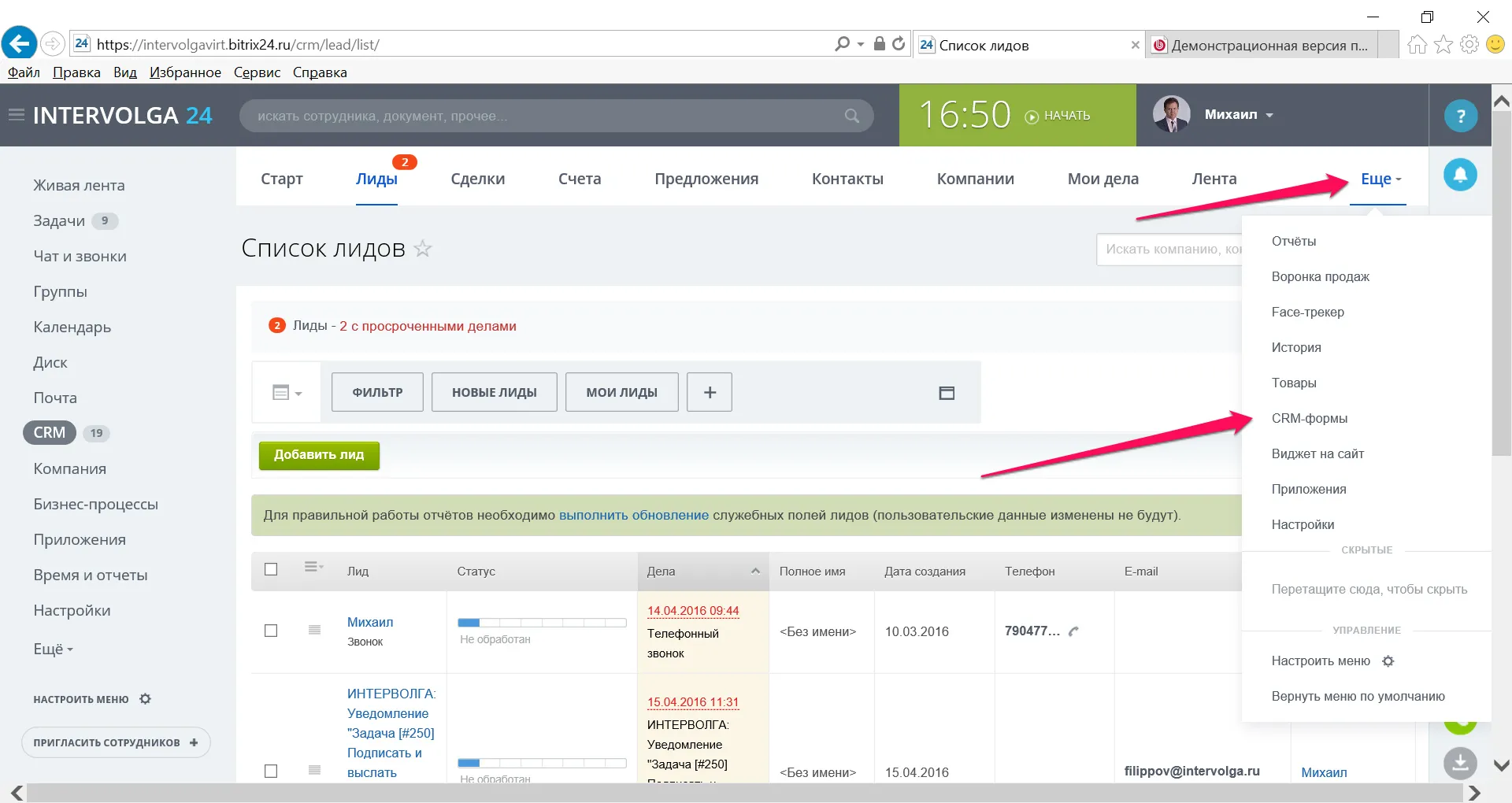Click the gear icon next to Настроить меню
Screen dimensions: 1512x803
click(1388, 661)
